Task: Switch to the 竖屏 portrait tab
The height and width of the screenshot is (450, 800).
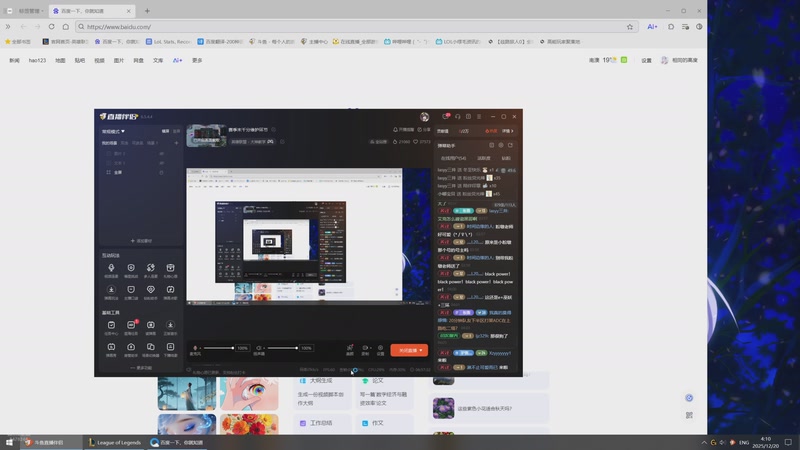Action: (x=177, y=131)
